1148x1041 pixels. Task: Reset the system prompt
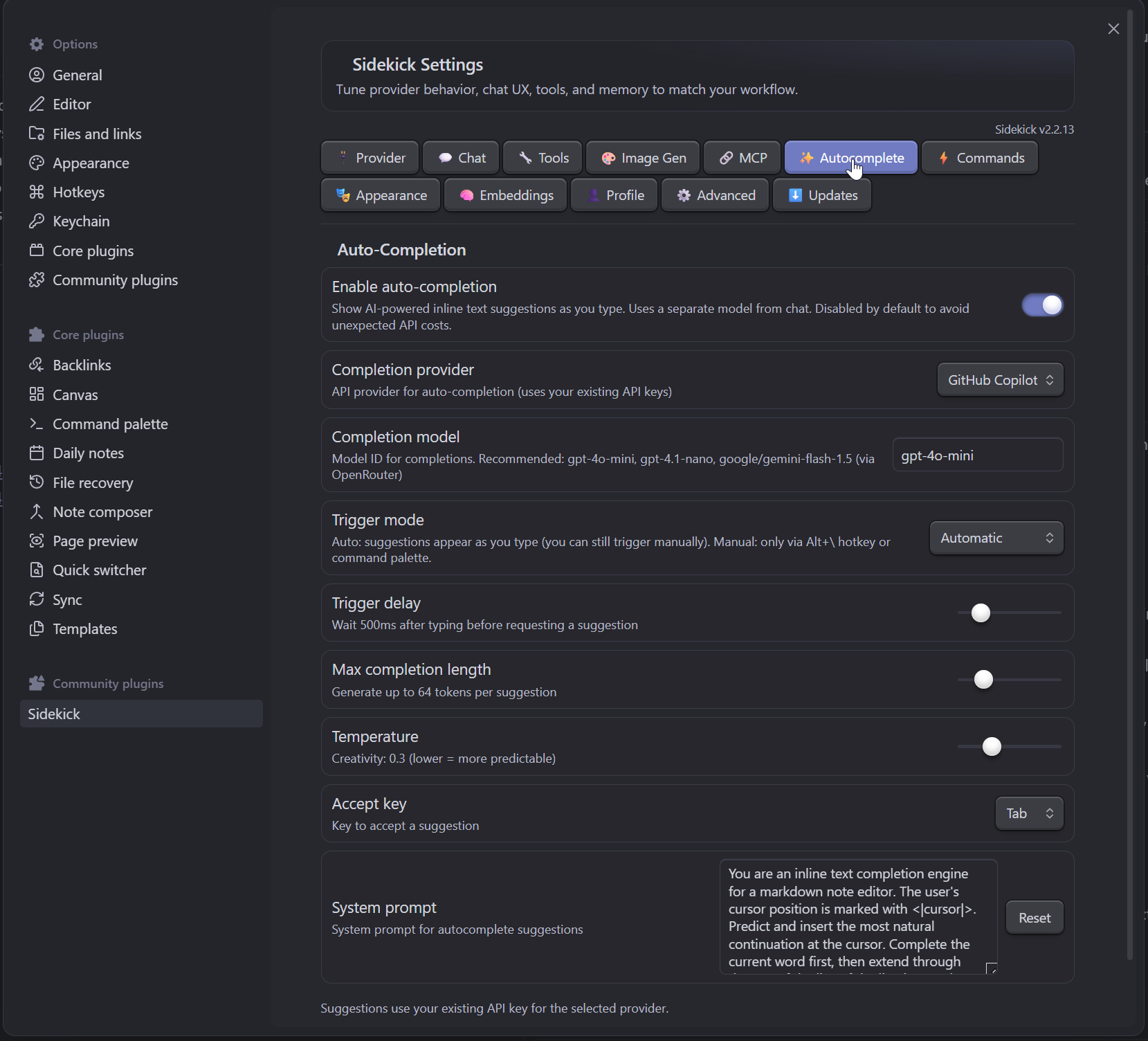[x=1034, y=917]
